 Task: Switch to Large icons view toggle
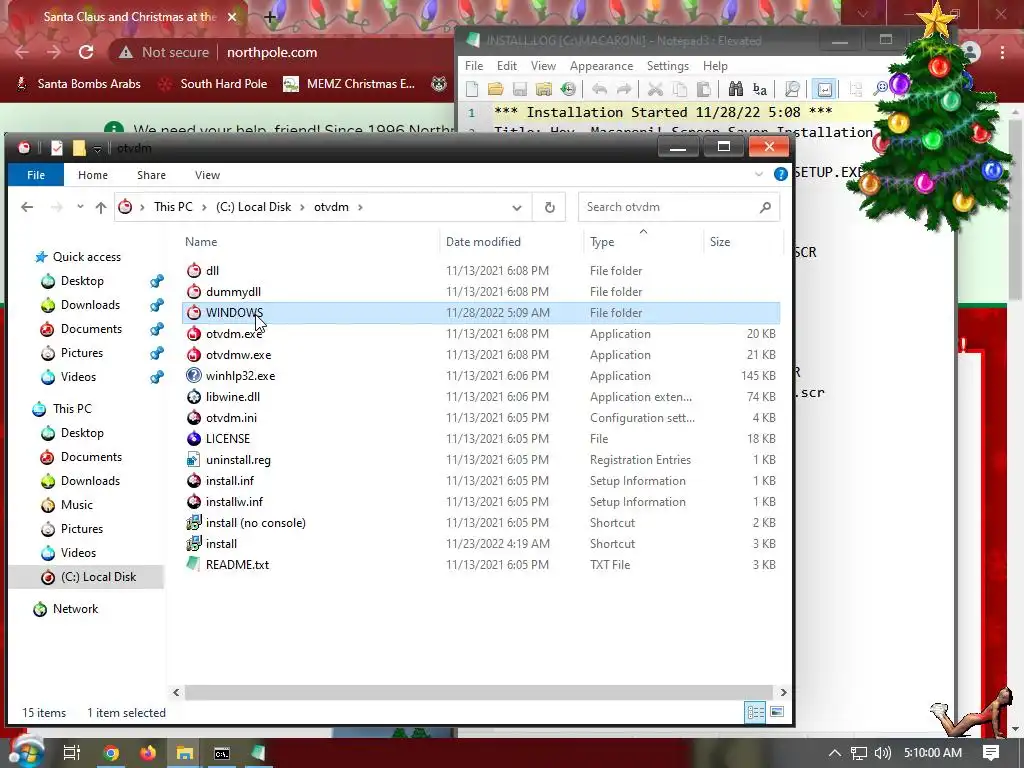click(776, 712)
